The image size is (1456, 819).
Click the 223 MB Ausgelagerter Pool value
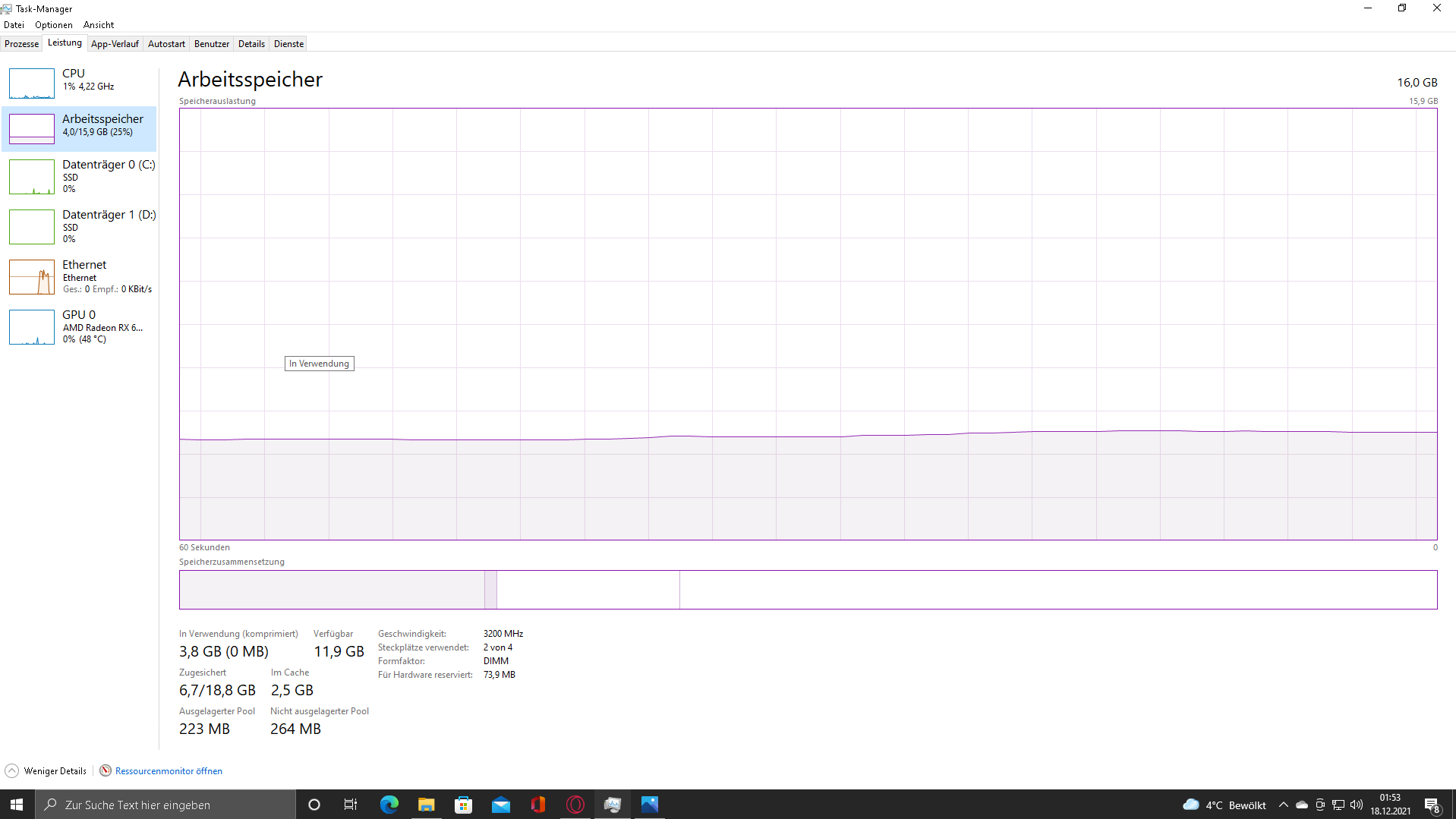pos(204,729)
